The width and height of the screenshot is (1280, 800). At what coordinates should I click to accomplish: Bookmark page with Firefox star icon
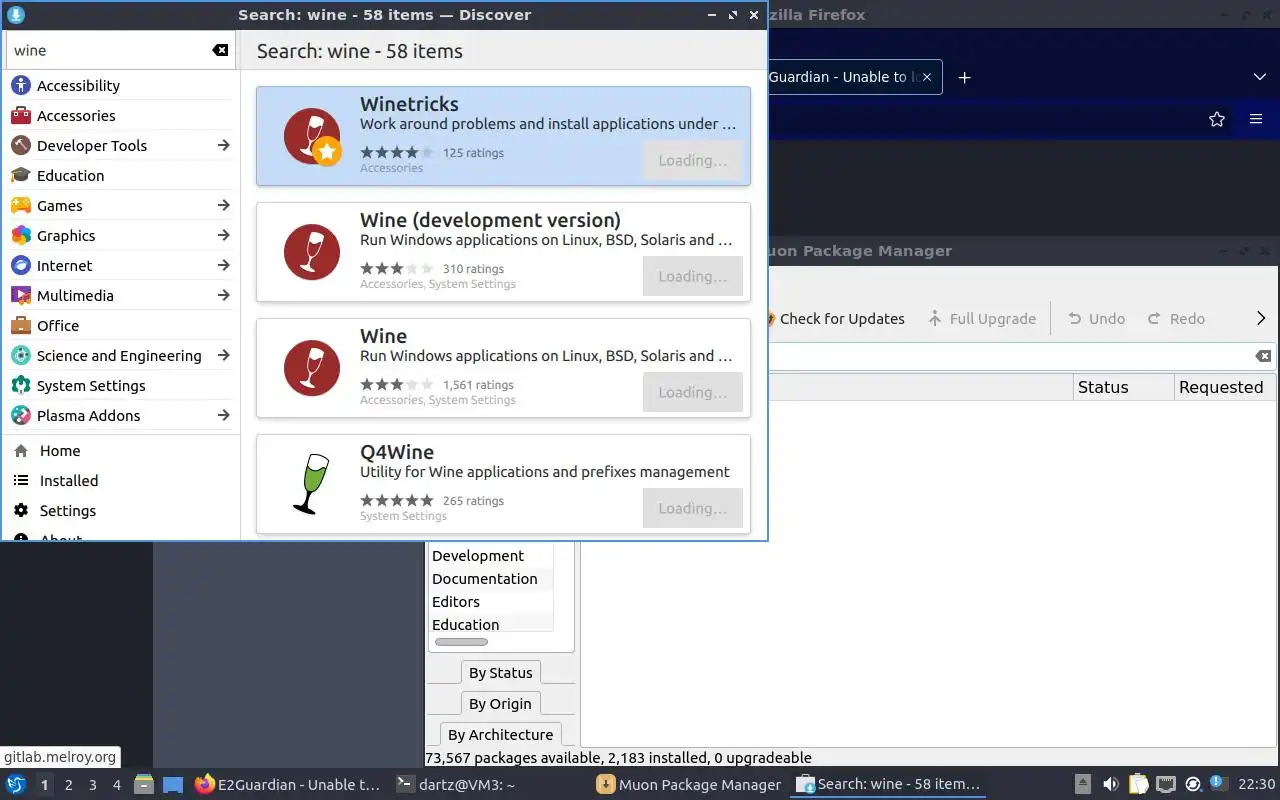pyautogui.click(x=1217, y=119)
